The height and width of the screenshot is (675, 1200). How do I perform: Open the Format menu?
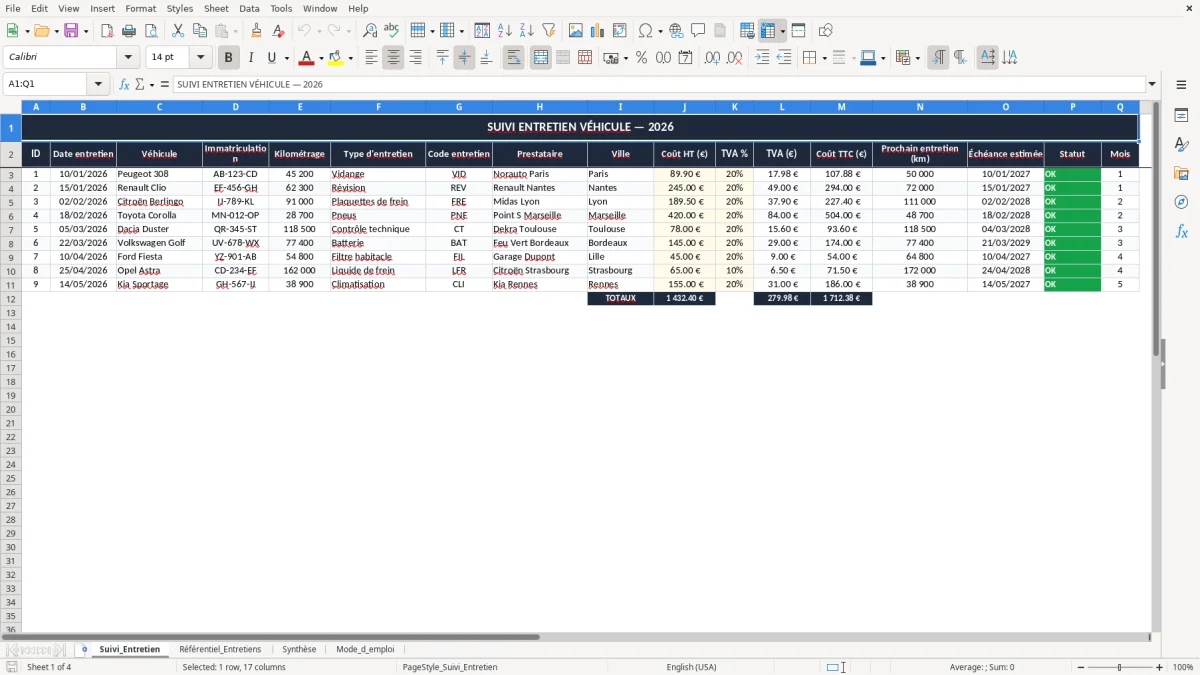point(141,8)
